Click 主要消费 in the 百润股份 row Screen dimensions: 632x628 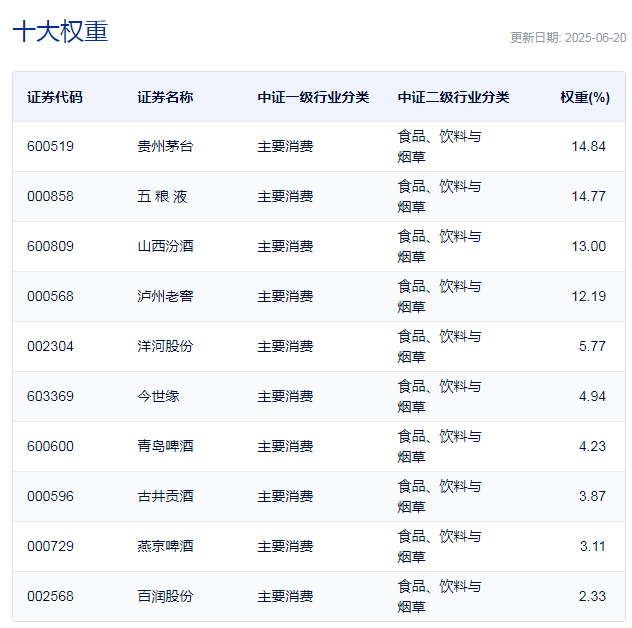(285, 596)
